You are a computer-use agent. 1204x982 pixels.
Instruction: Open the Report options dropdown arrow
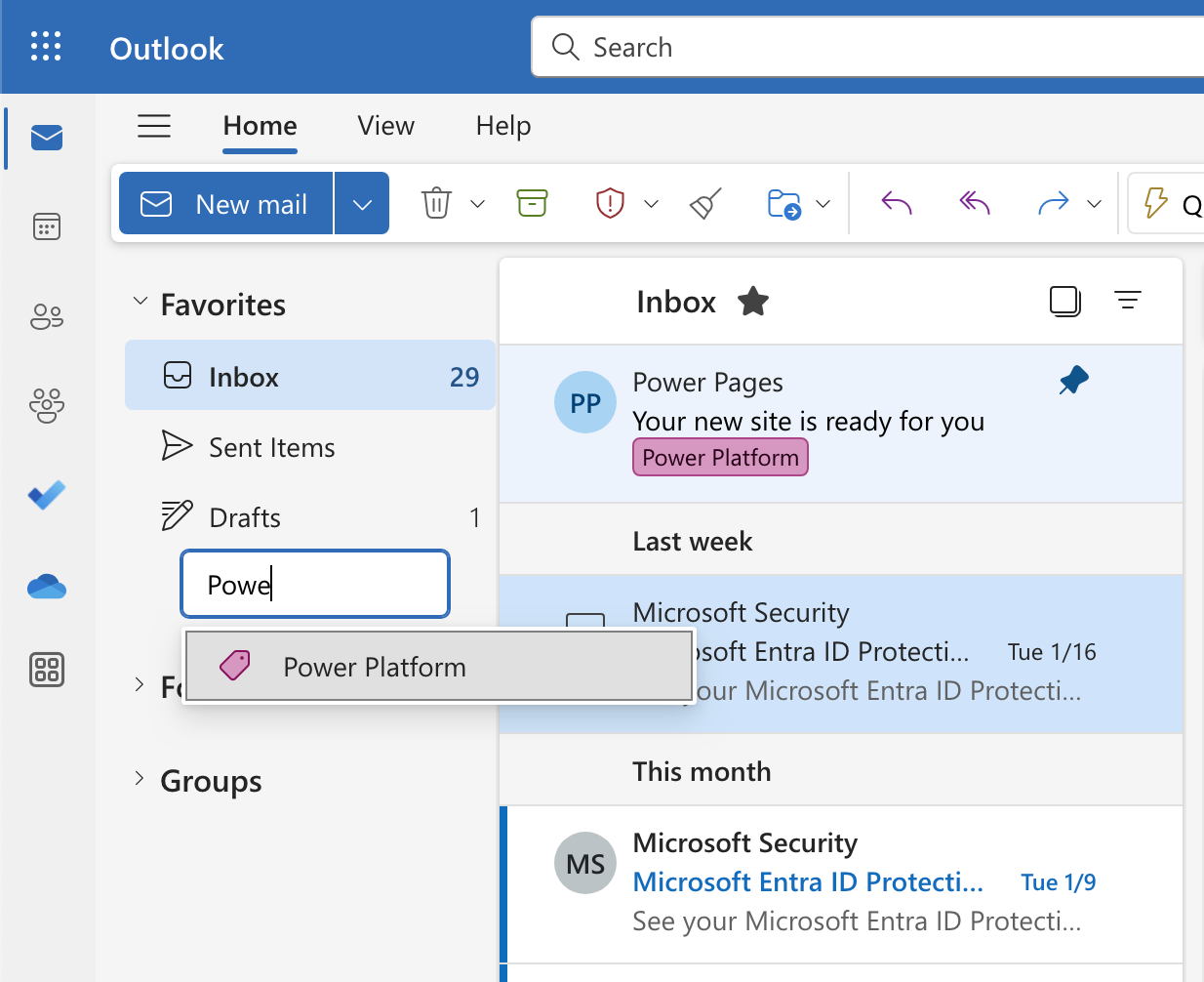[x=651, y=204]
